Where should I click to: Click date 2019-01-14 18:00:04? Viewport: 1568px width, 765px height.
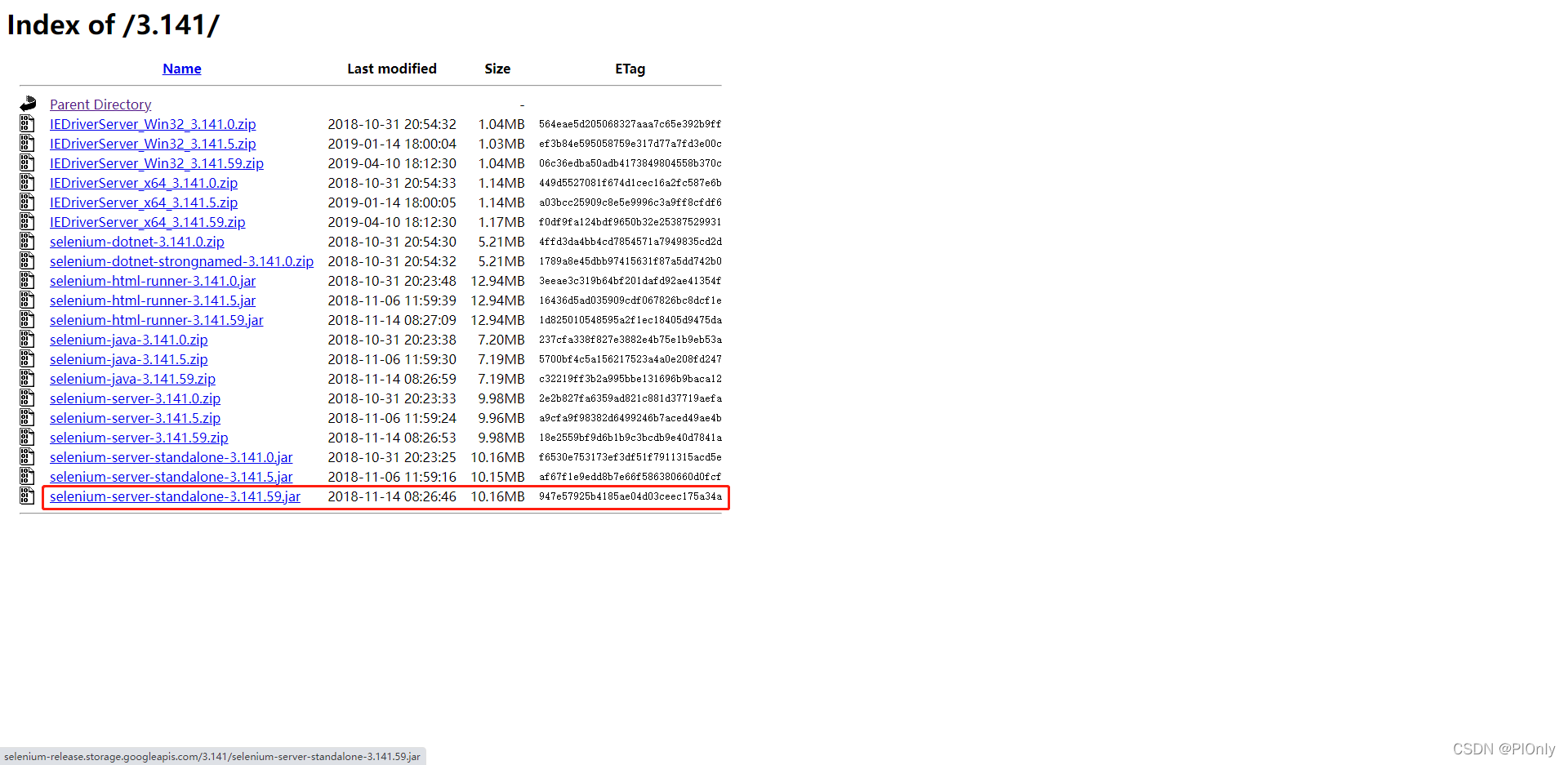pos(392,144)
